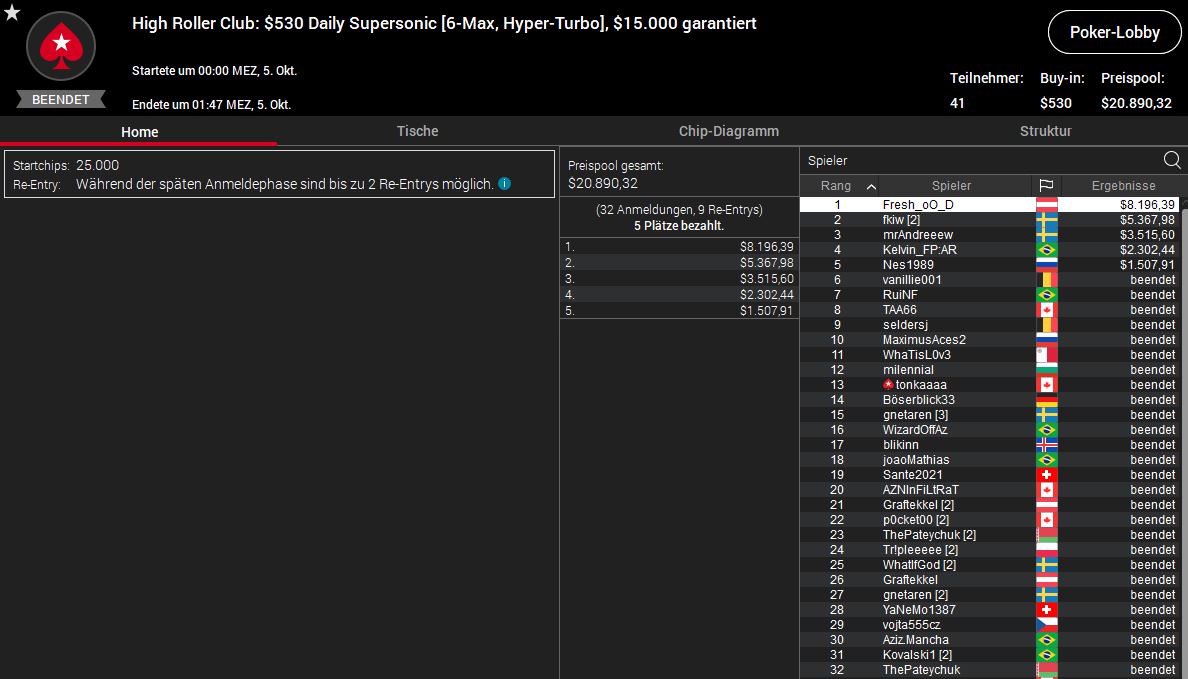Screen dimensions: 1188x679
Task: Open the Chip-Diagramm tab
Action: click(728, 131)
